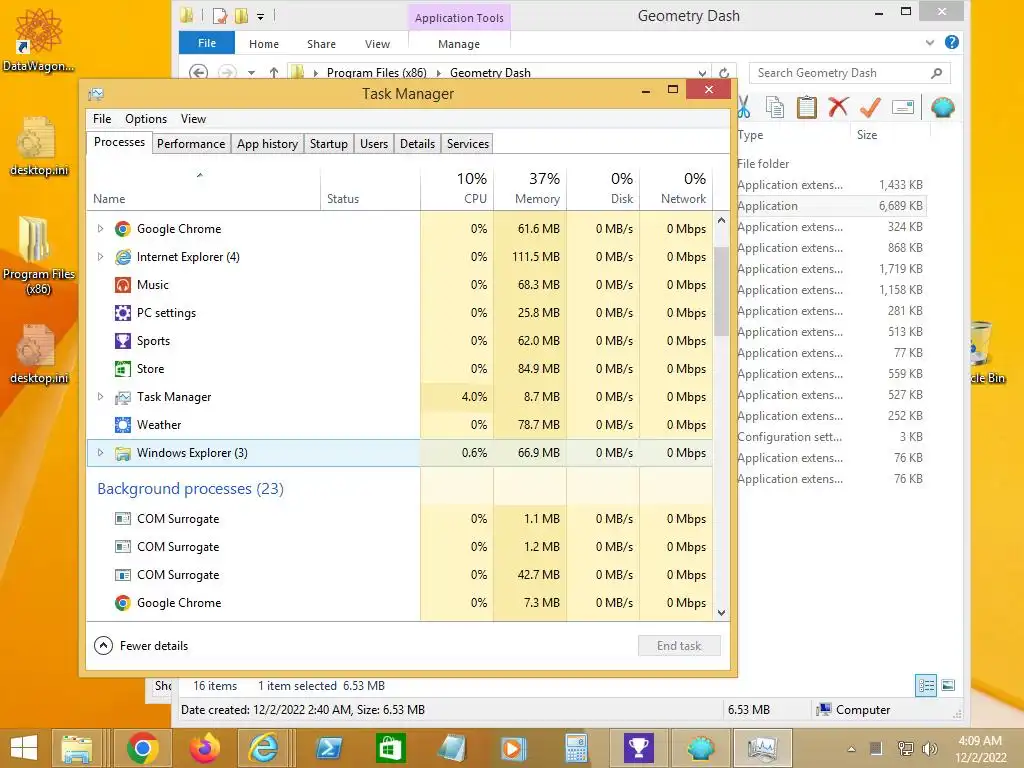Switch to Details view icon in Explorer
Screen dimensions: 1024x768
point(926,685)
